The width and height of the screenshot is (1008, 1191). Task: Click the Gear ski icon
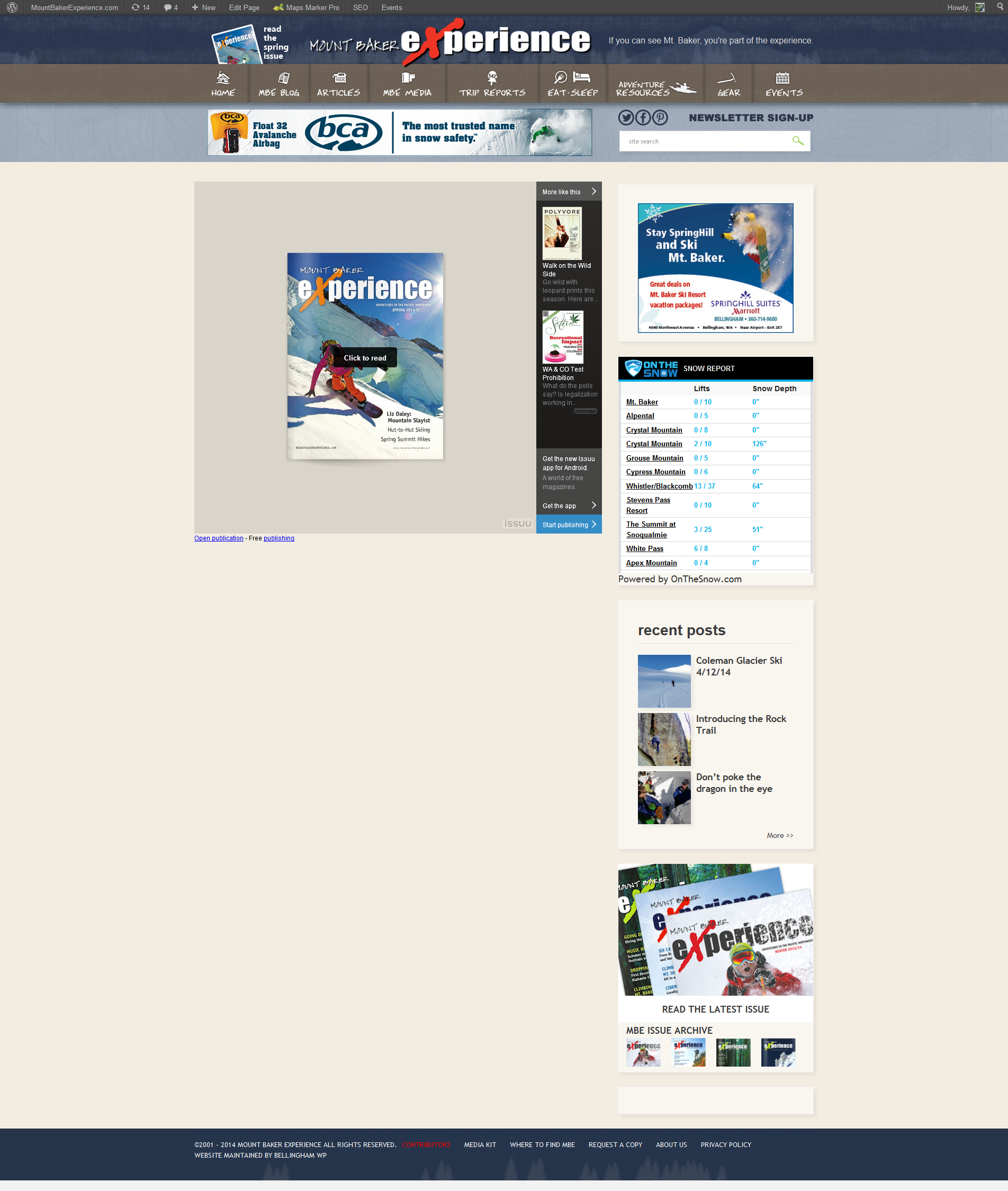click(726, 78)
